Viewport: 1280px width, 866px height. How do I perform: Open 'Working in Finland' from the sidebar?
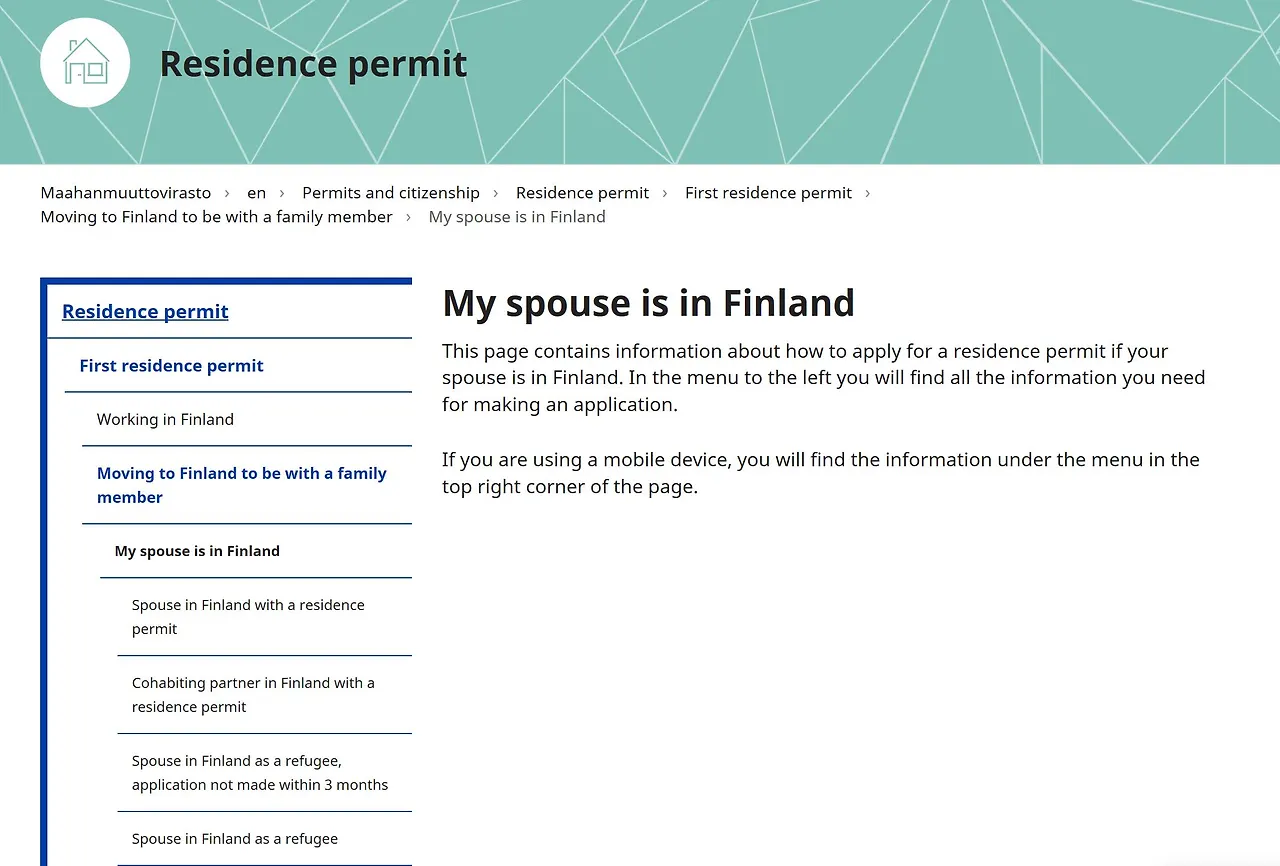(x=165, y=419)
